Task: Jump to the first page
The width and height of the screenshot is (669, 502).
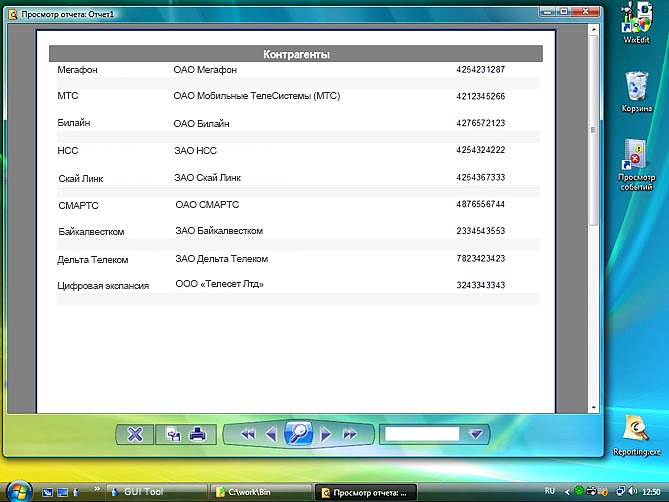Action: click(248, 435)
